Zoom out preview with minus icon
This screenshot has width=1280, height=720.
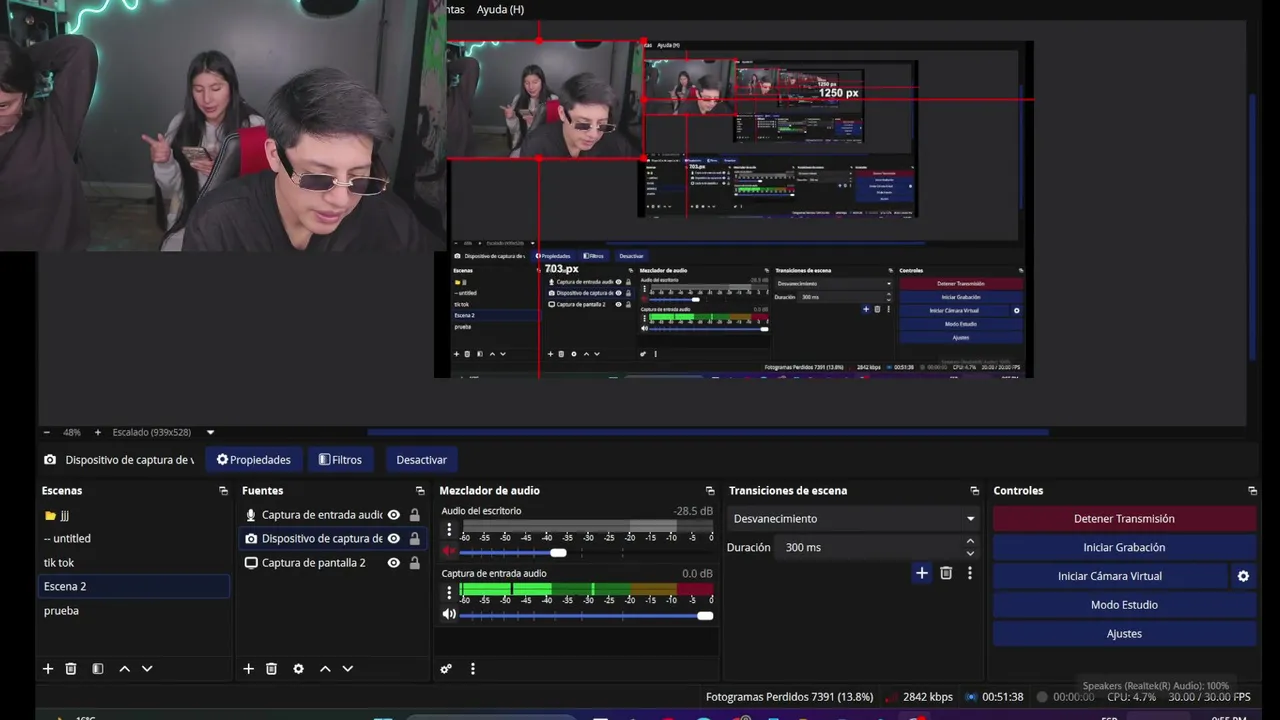tap(46, 432)
